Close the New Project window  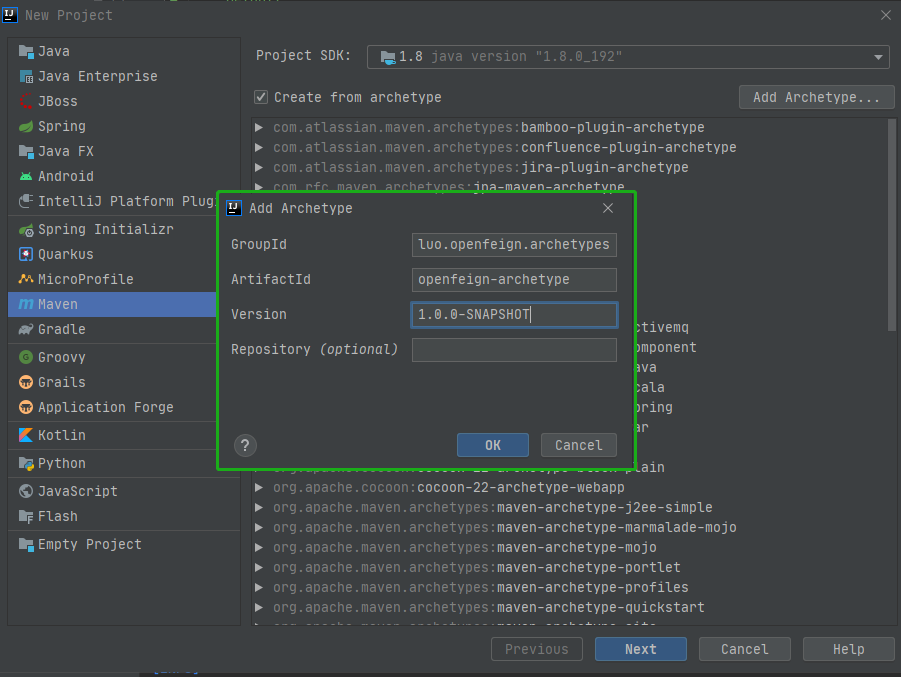(x=885, y=16)
